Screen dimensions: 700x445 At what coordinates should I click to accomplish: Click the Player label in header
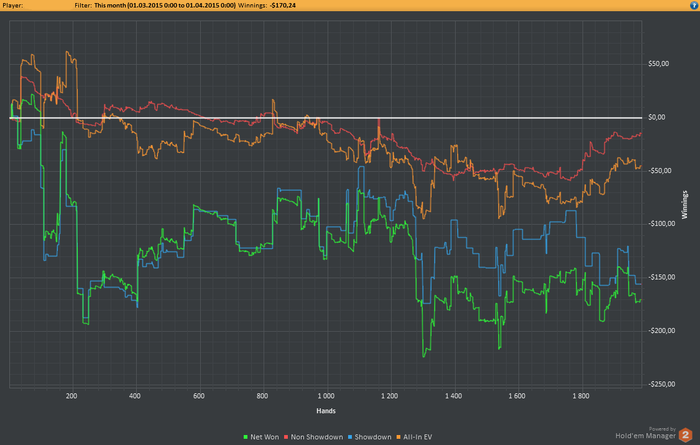tap(12, 5)
